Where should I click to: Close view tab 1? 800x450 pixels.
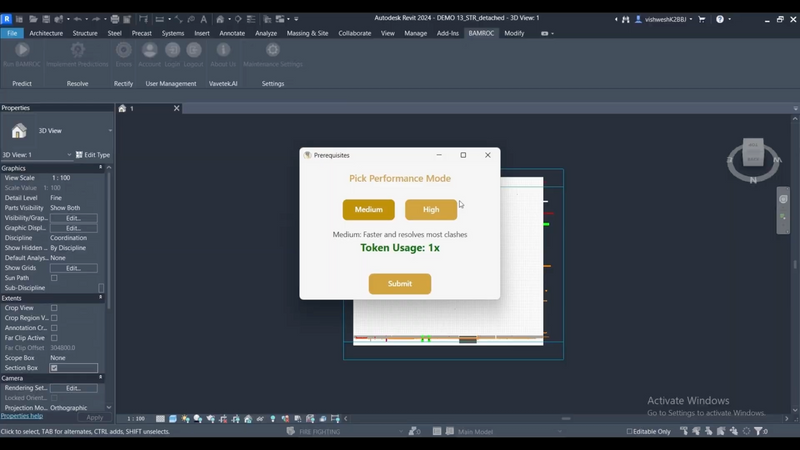click(x=177, y=108)
